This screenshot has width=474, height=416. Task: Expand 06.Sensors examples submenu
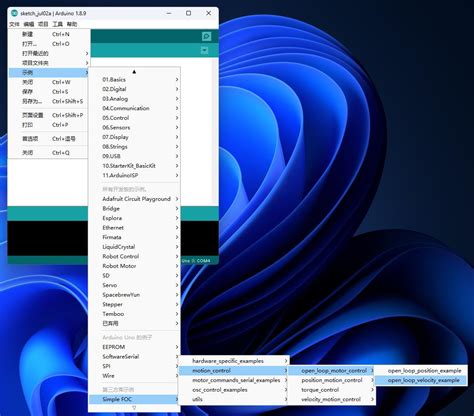(x=134, y=128)
